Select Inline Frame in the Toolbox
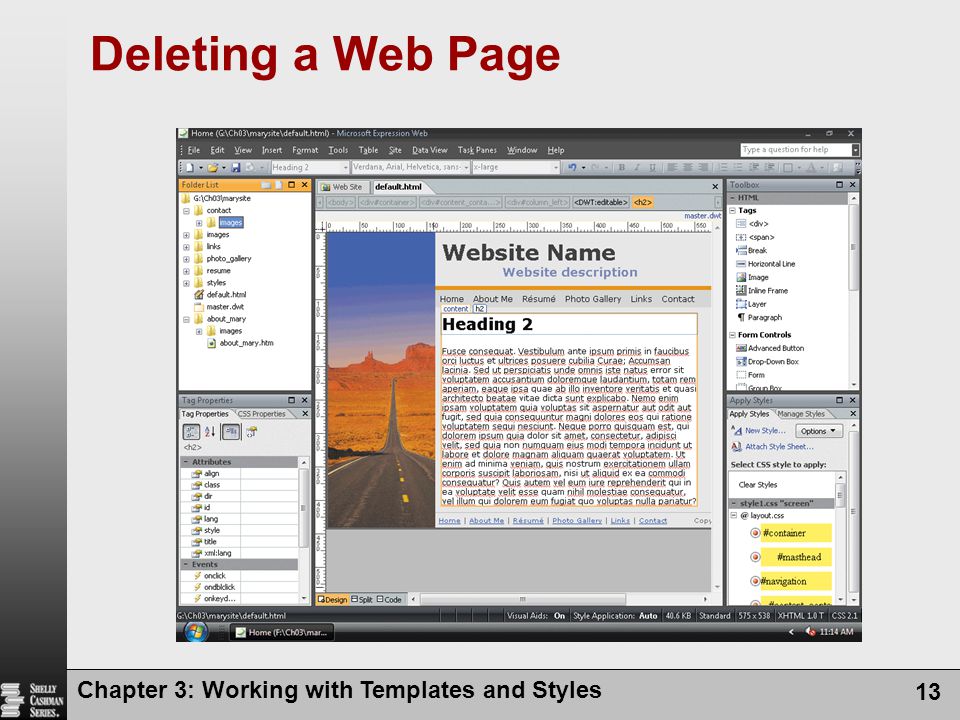The height and width of the screenshot is (720, 960). 762,291
